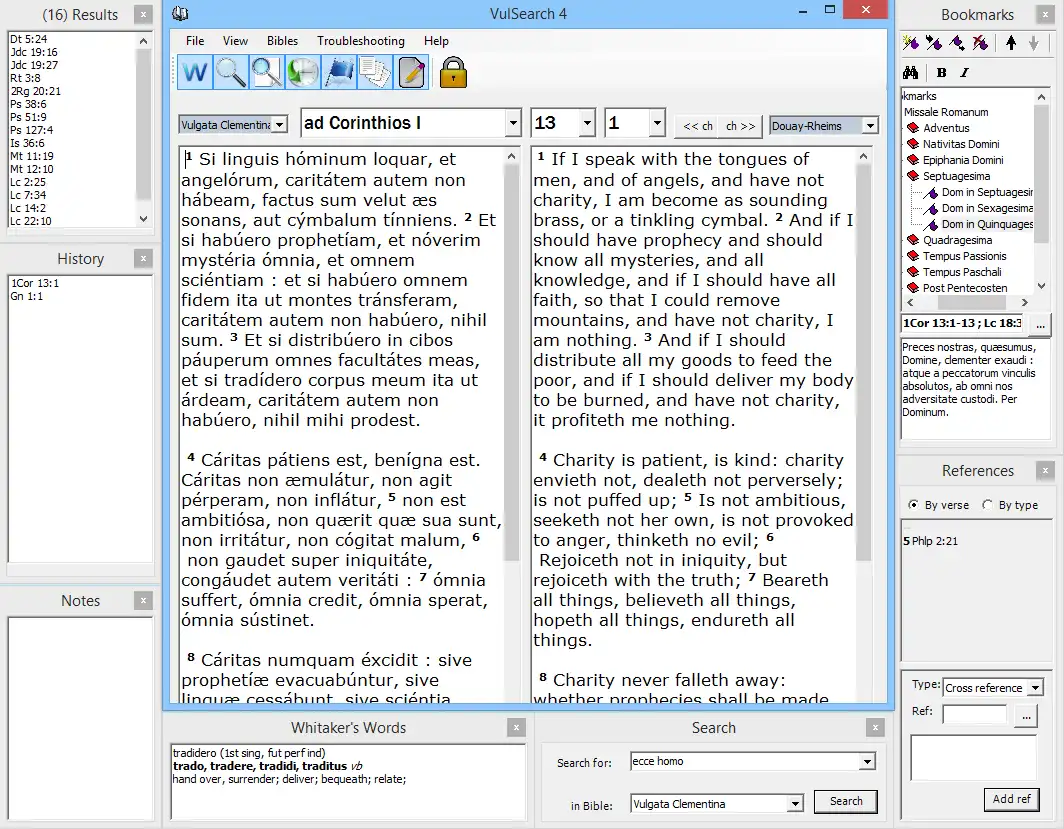
Task: Open the Help menu
Action: click(436, 41)
